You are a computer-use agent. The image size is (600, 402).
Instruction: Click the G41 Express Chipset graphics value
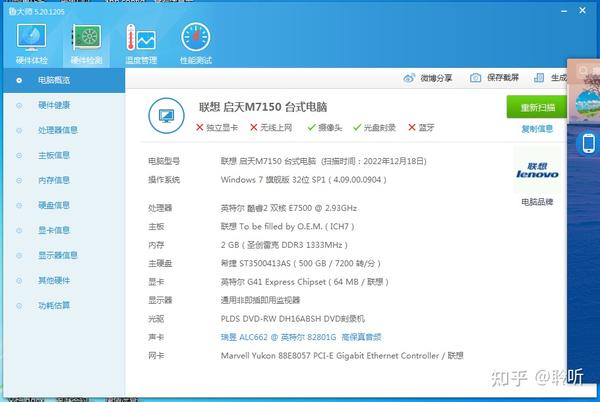tap(305, 282)
